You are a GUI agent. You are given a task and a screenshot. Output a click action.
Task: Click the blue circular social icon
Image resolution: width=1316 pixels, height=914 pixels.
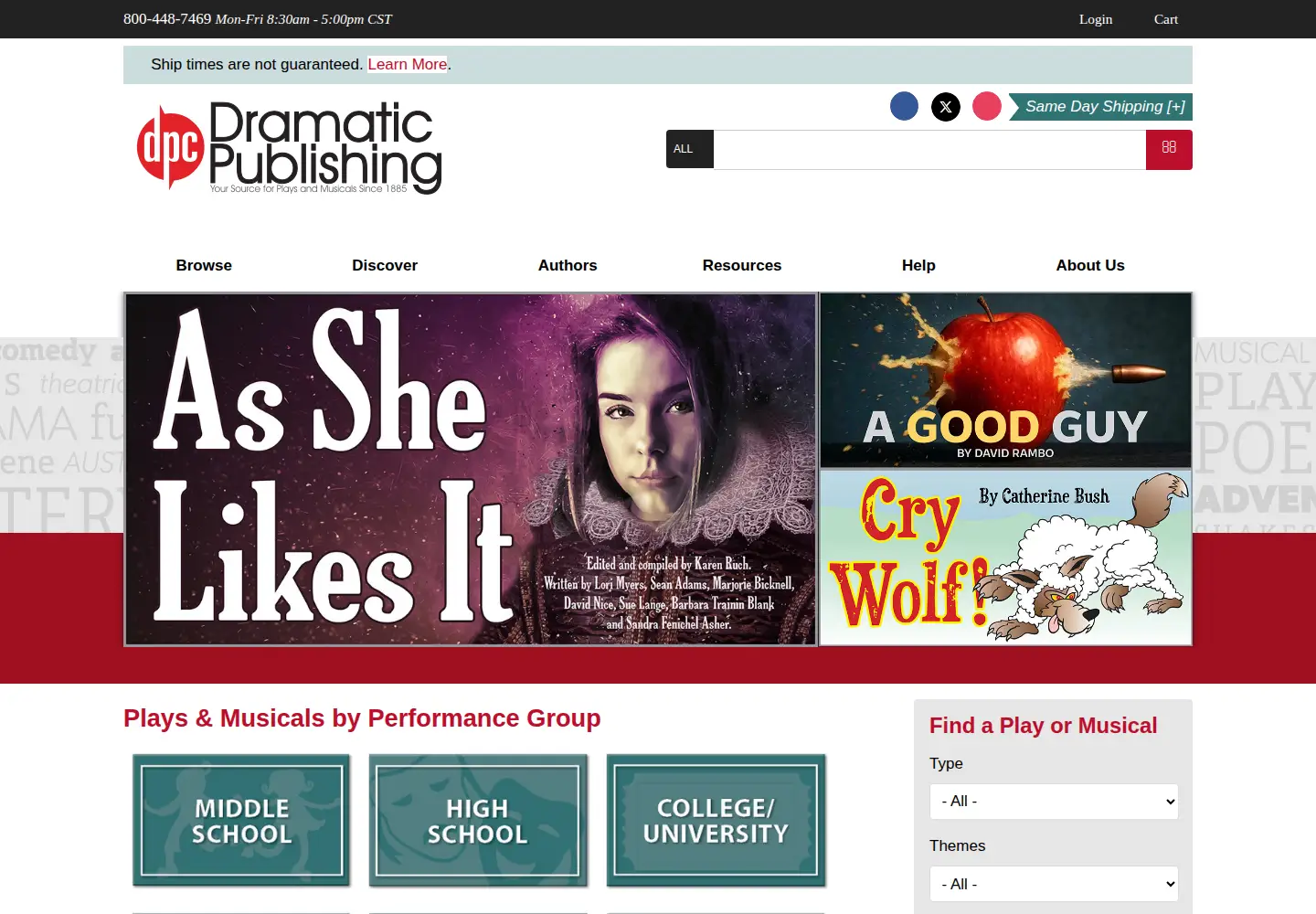pos(904,106)
